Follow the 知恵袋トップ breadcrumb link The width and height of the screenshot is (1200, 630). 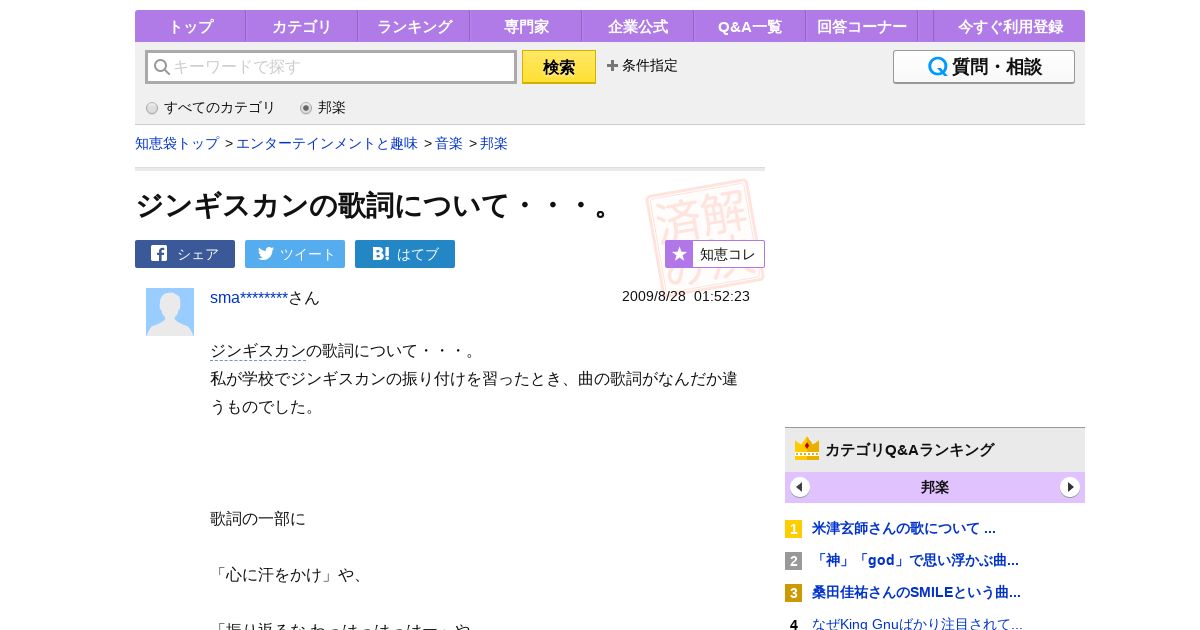click(177, 143)
